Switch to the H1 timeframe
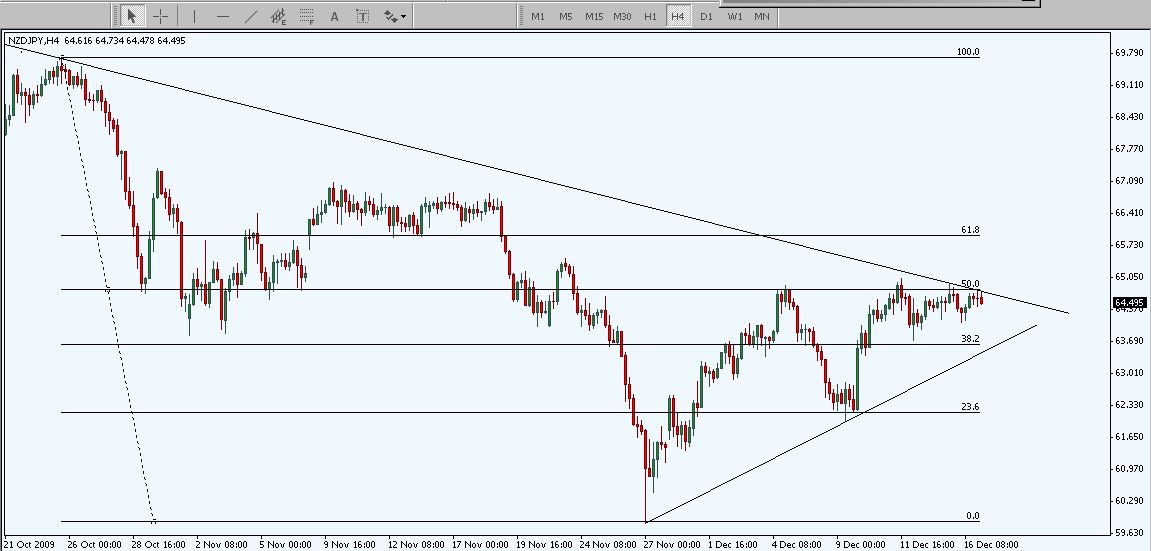This screenshot has height=551, width=1151. point(650,16)
